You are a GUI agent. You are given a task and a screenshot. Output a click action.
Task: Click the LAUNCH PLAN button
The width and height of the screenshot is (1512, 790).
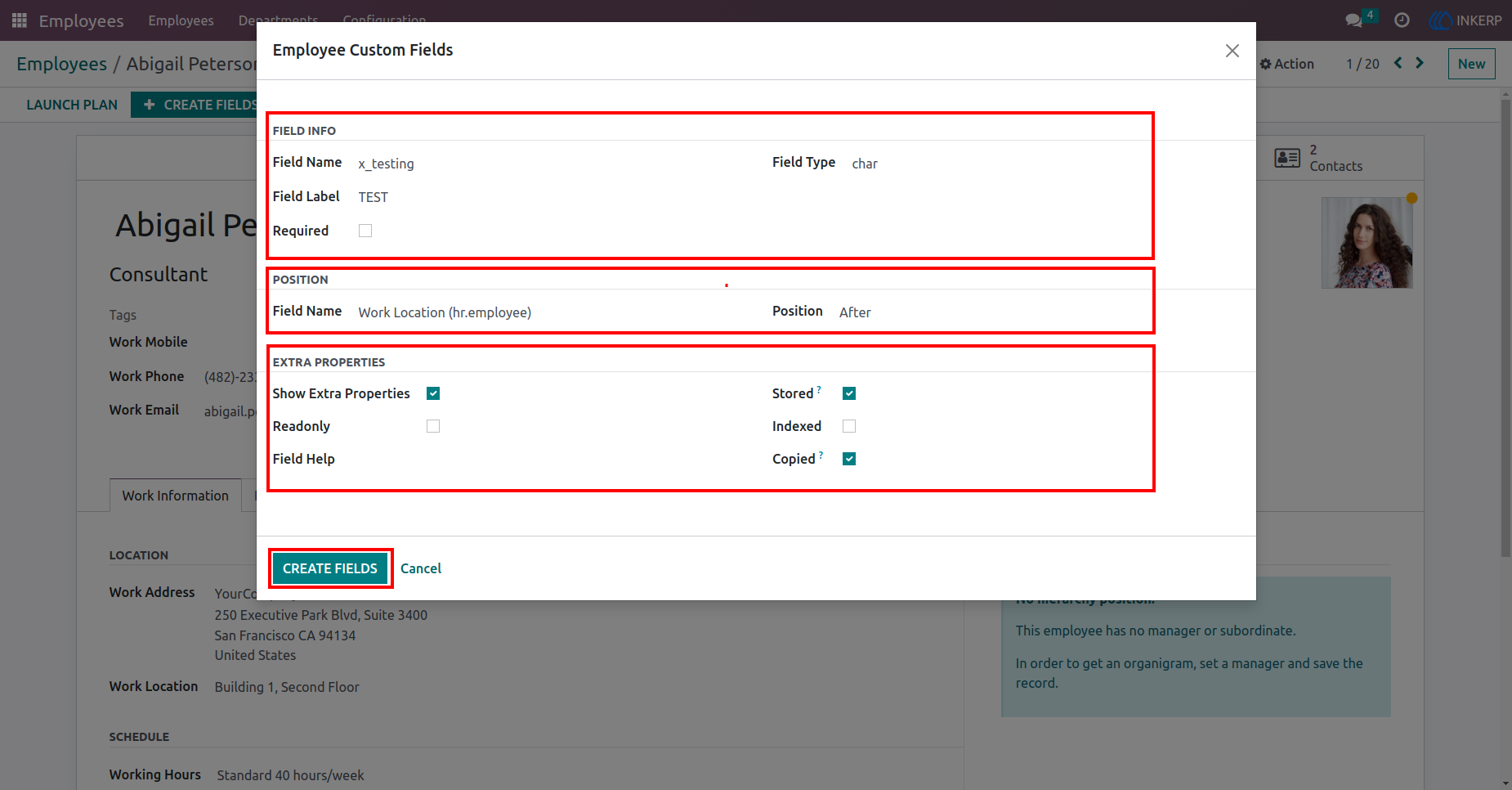pyautogui.click(x=72, y=105)
